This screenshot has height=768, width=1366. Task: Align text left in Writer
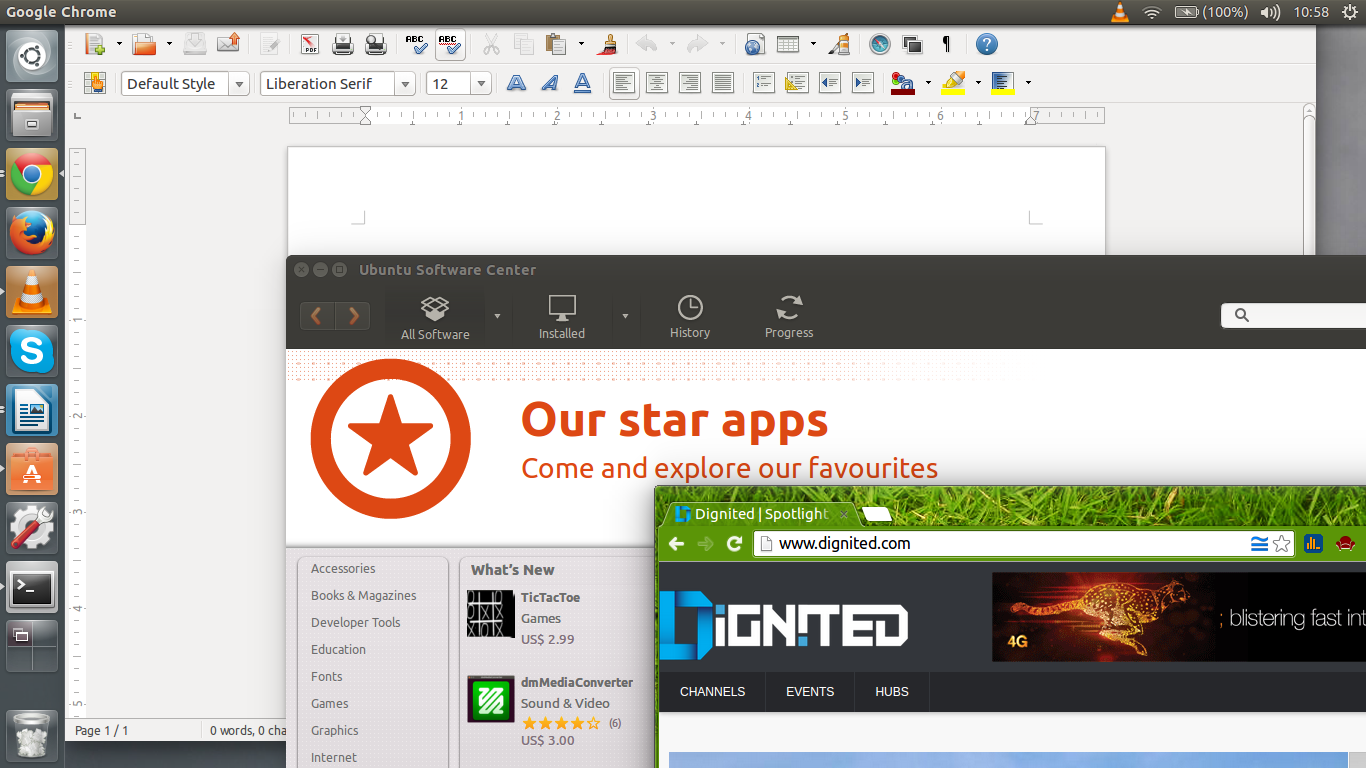tap(624, 83)
